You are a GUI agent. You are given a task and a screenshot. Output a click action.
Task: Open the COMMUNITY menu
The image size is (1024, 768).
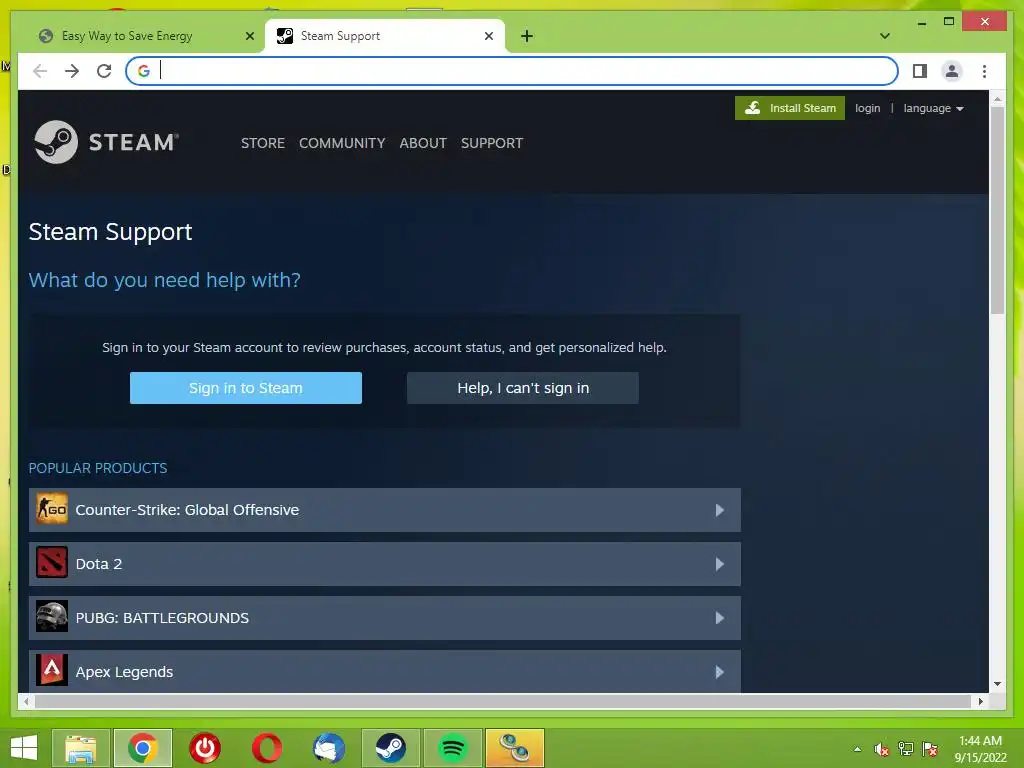coord(342,143)
